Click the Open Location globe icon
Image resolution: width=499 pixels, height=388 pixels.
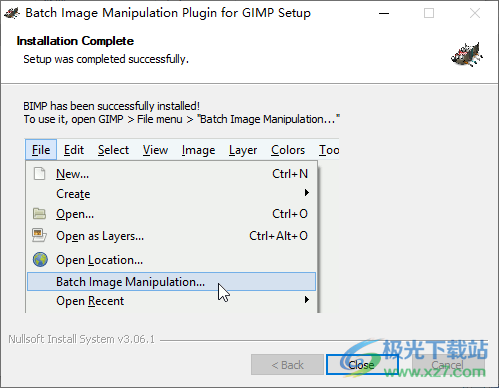click(x=40, y=259)
